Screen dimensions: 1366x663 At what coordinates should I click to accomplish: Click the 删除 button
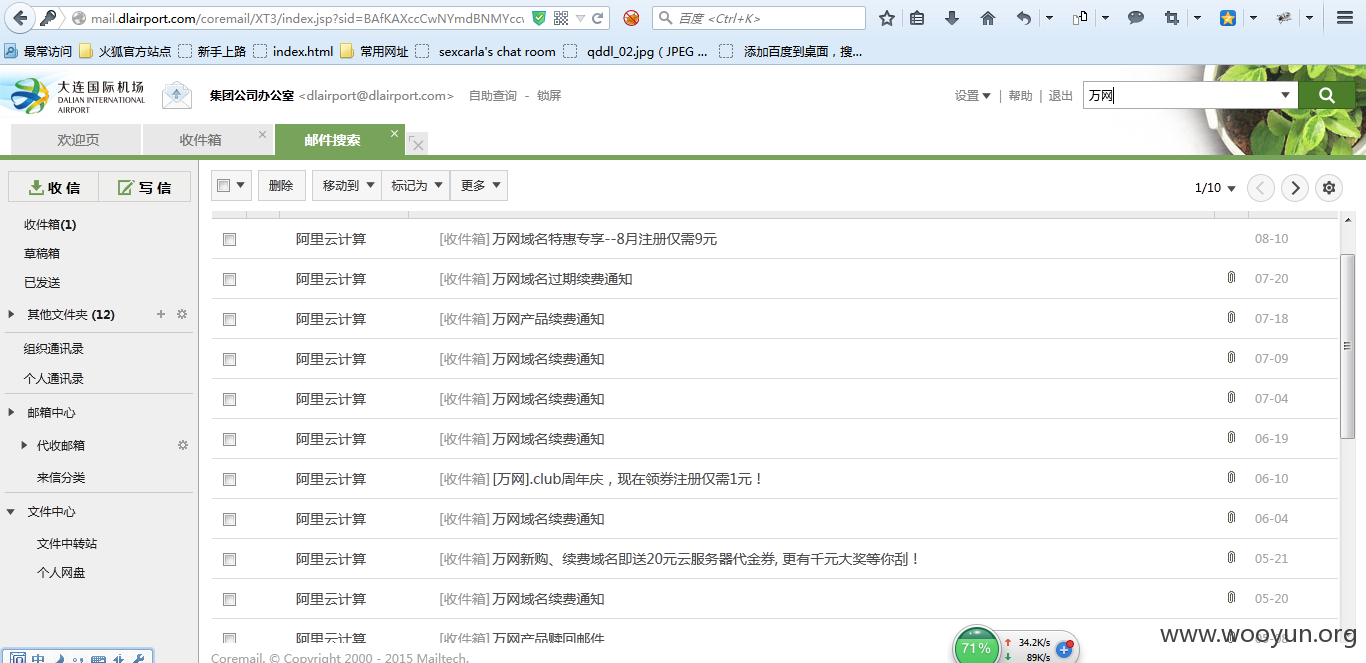(x=281, y=185)
